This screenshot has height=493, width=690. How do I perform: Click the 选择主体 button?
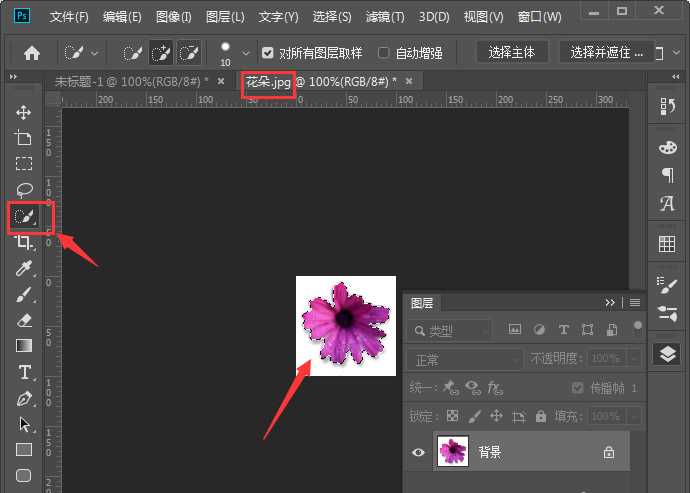(513, 53)
